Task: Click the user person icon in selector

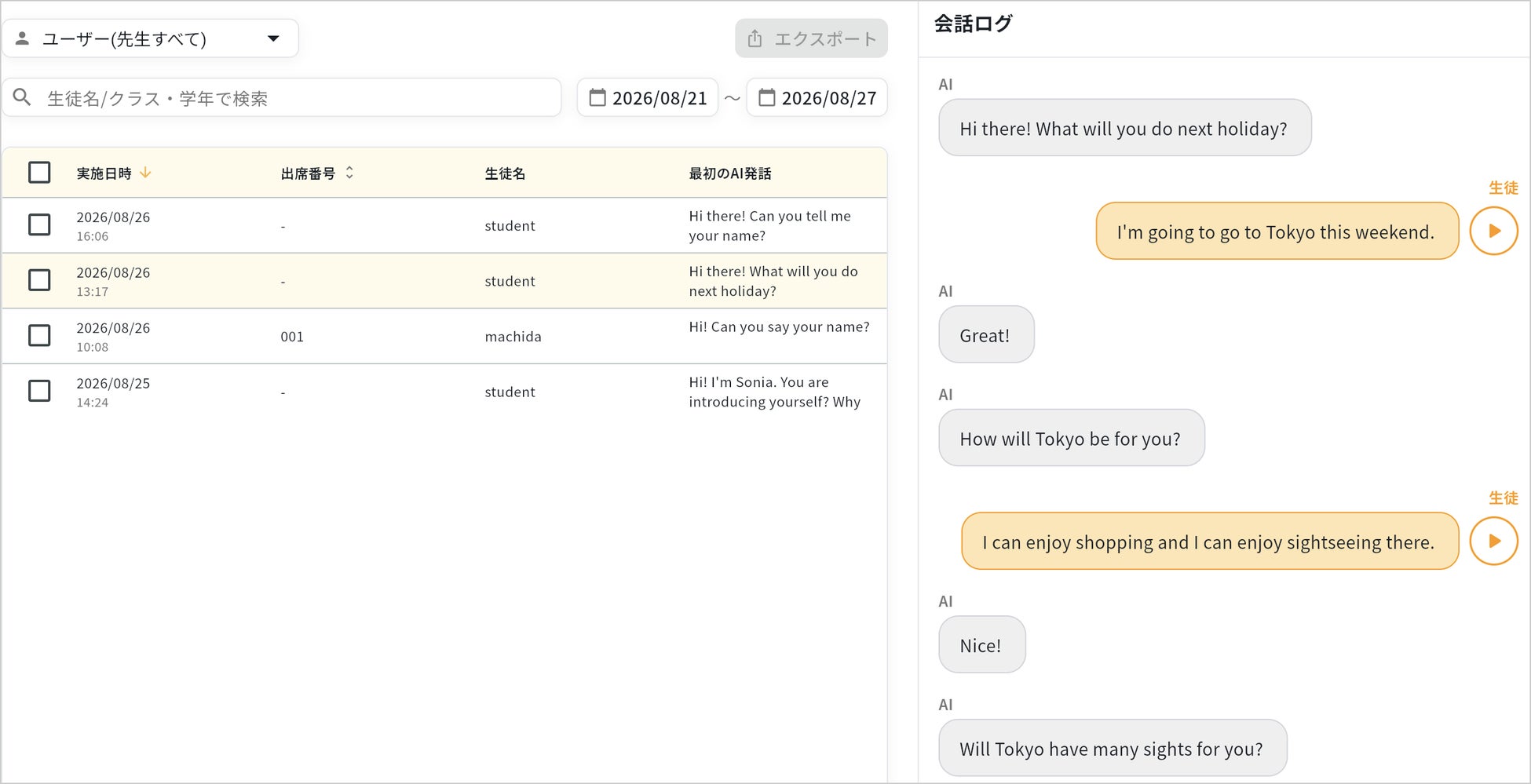Action: tap(23, 38)
